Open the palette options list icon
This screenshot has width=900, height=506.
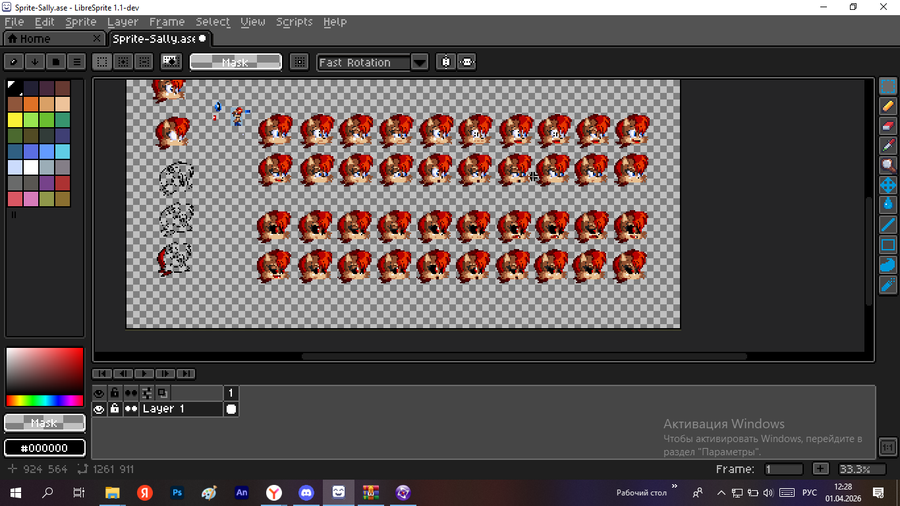coord(76,62)
